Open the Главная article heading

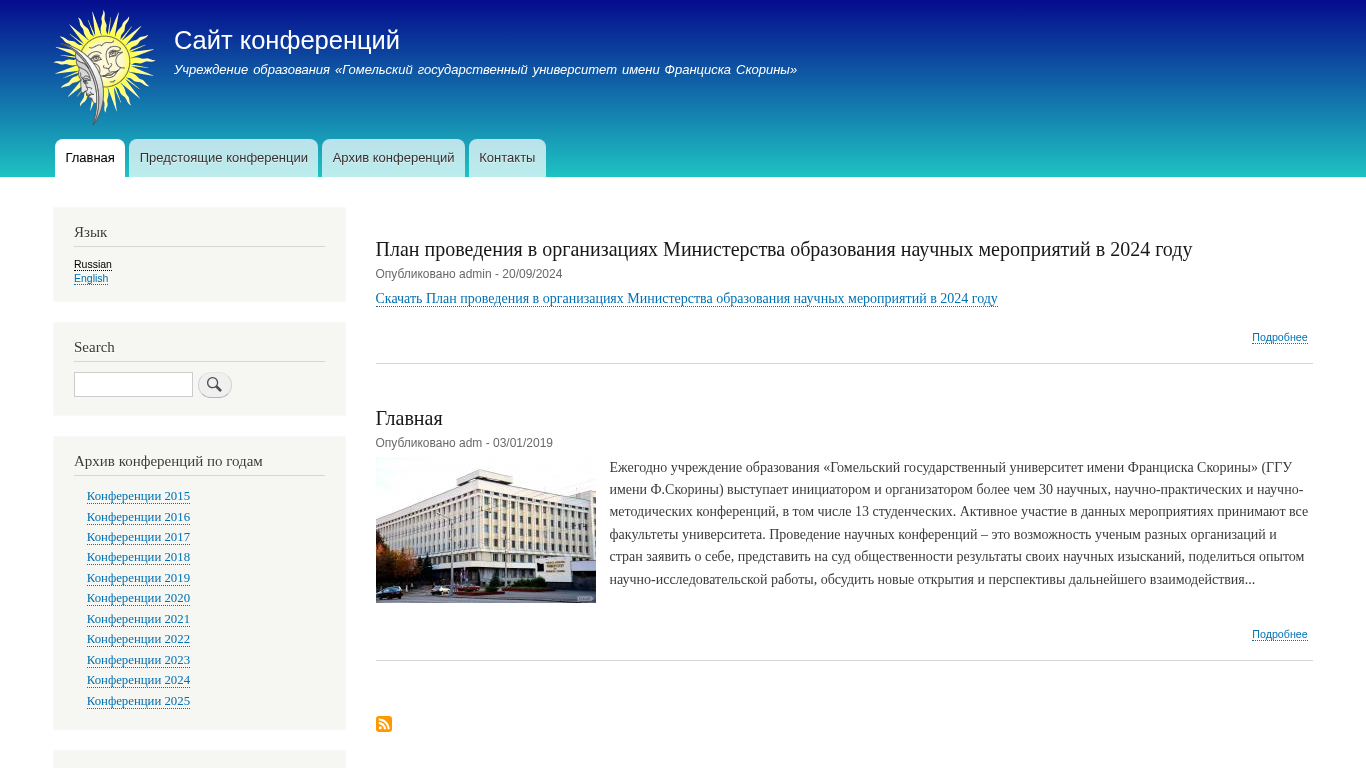(409, 418)
